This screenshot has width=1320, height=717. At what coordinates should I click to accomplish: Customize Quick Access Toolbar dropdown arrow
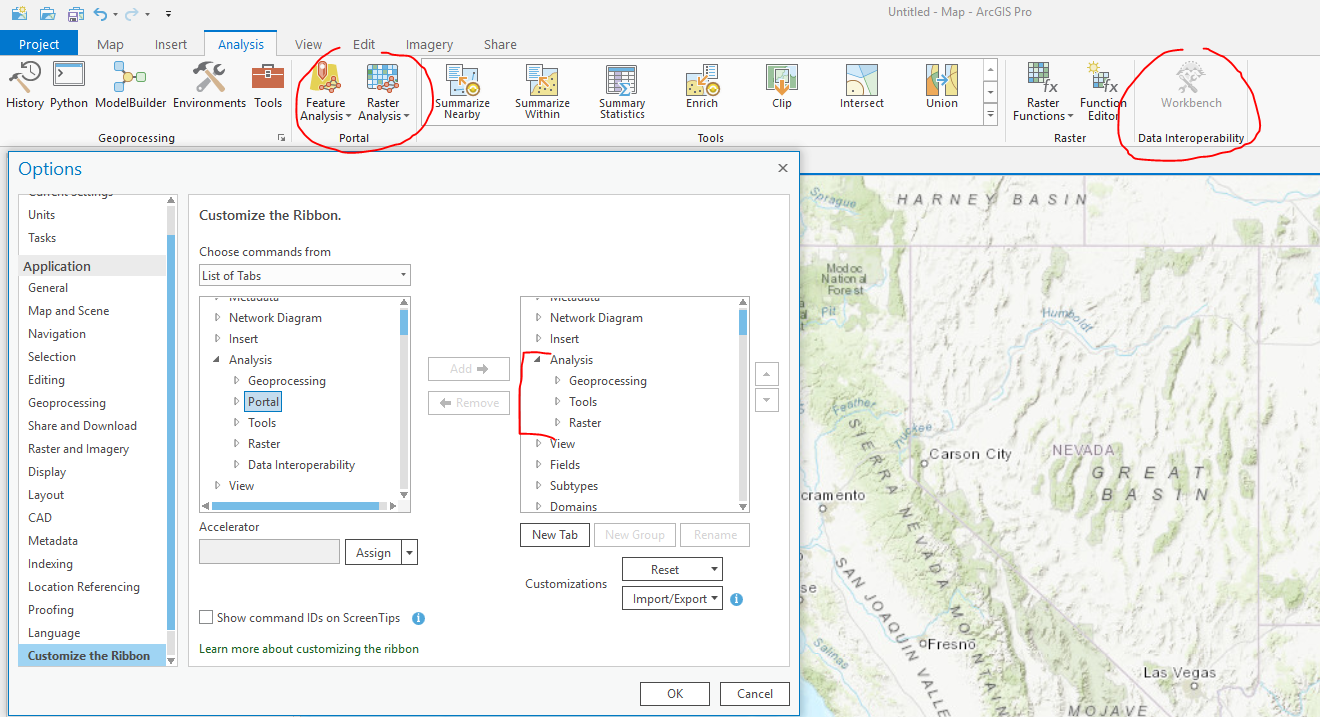[168, 14]
